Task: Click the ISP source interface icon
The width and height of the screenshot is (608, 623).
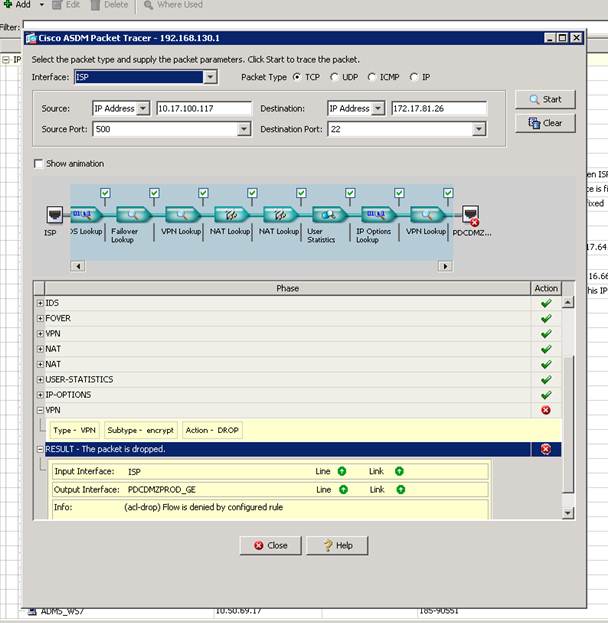Action: point(54,215)
